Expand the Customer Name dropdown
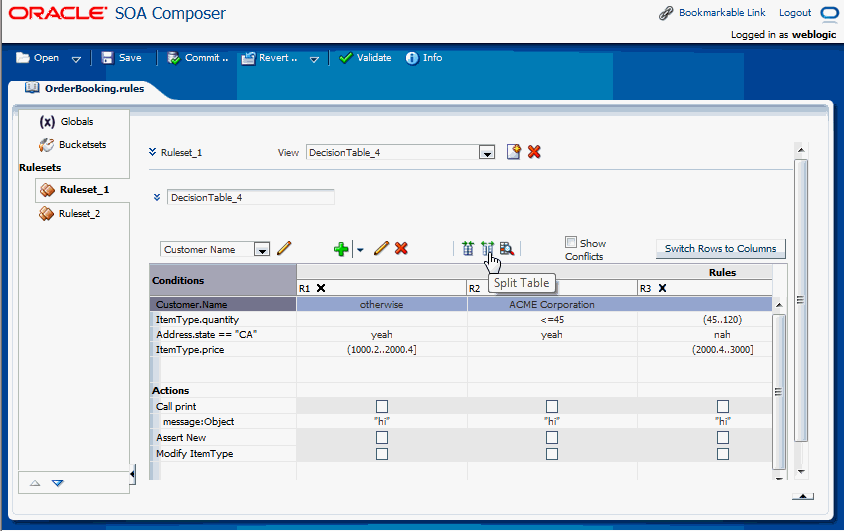Image resolution: width=844 pixels, height=531 pixels. [x=262, y=250]
